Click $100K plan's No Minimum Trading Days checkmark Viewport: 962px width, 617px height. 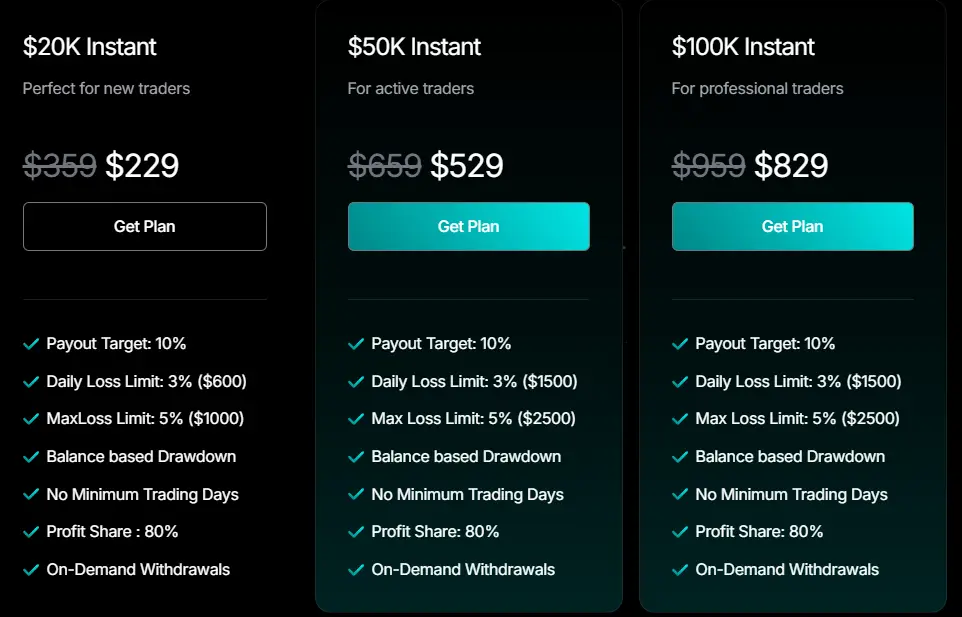click(x=680, y=494)
